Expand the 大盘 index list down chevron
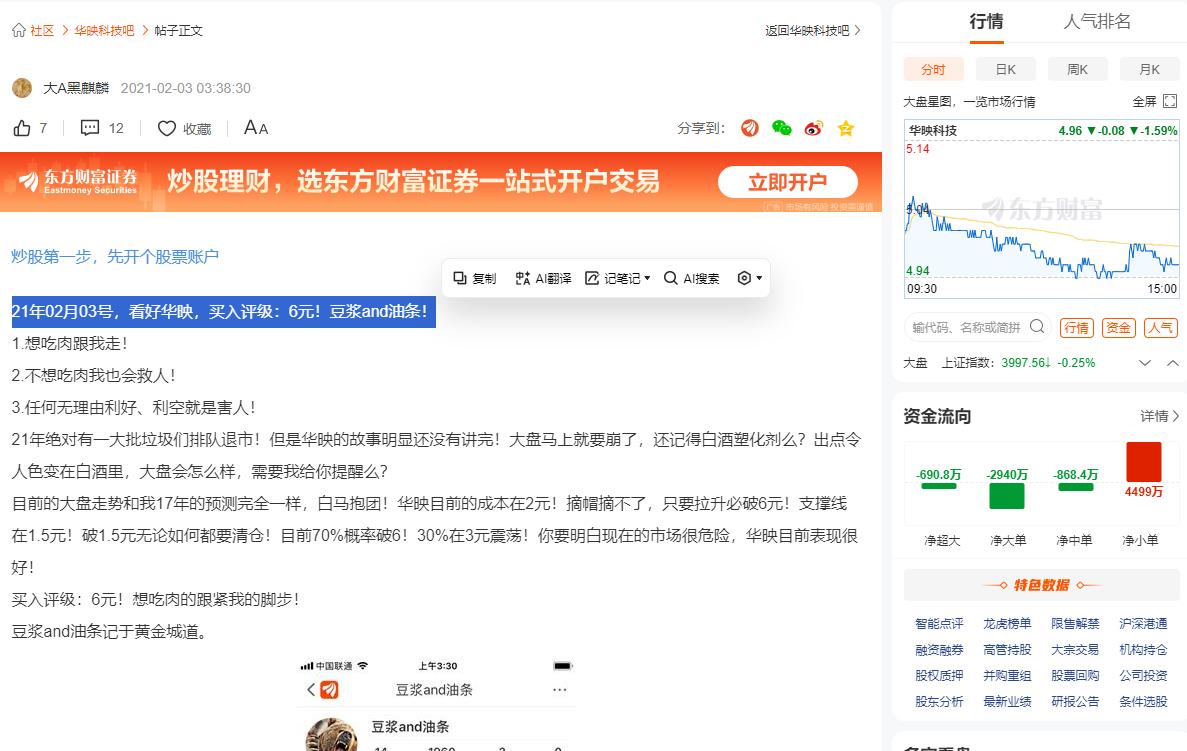1187x751 pixels. tap(1145, 363)
